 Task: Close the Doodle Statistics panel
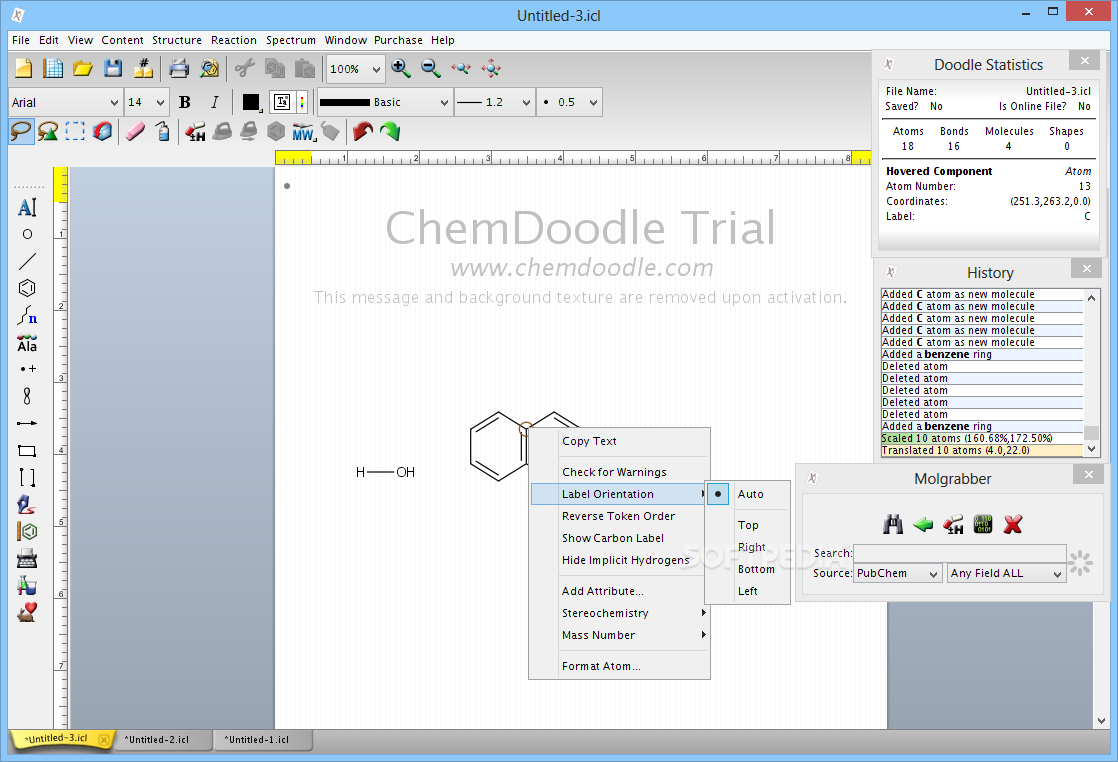[1084, 61]
